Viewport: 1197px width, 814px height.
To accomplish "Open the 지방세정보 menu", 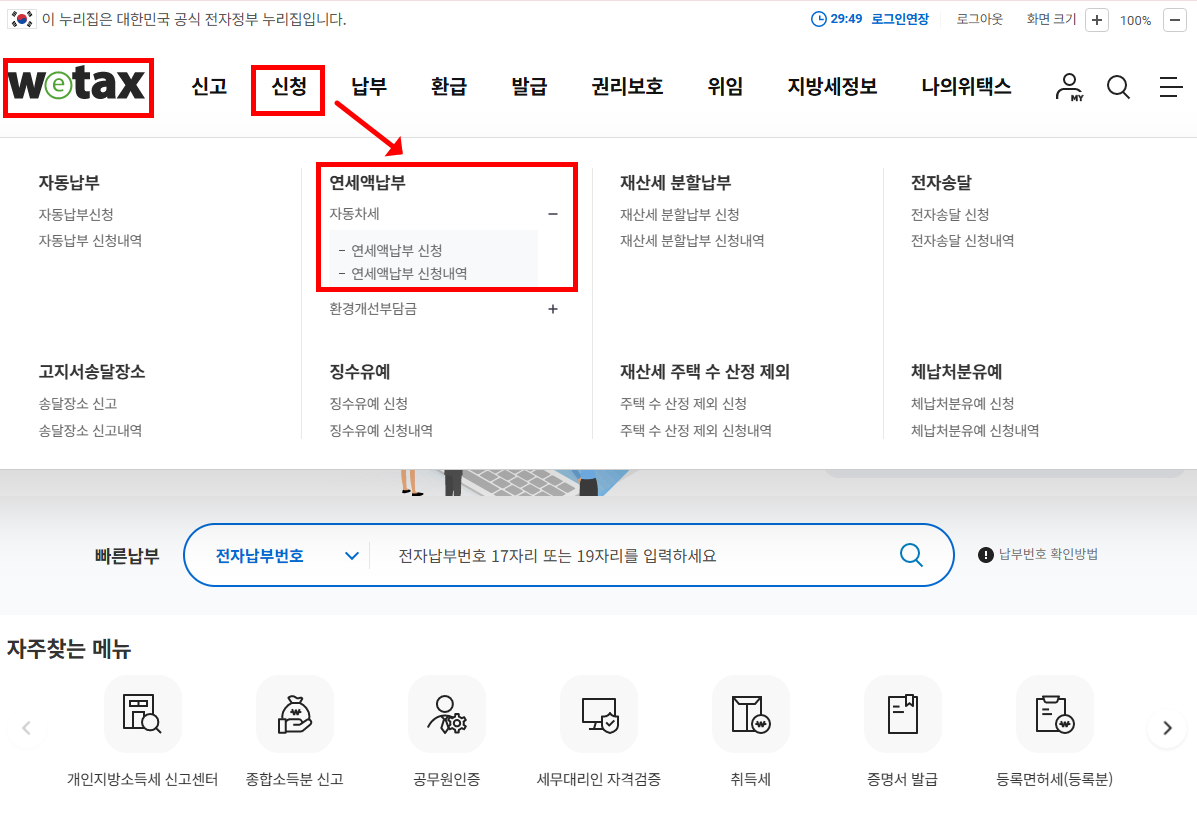I will (833, 88).
